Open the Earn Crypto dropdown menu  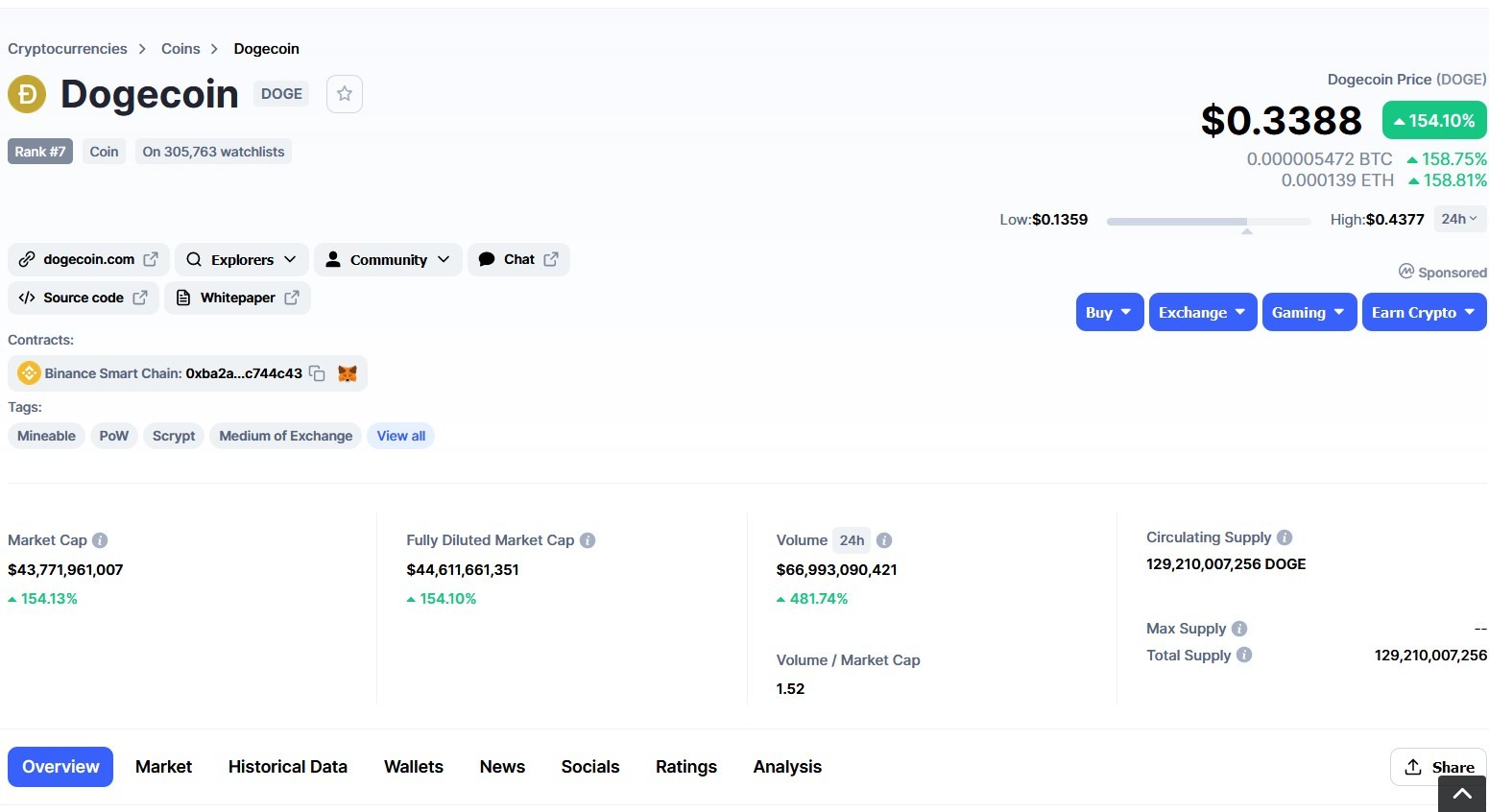[x=1425, y=312]
